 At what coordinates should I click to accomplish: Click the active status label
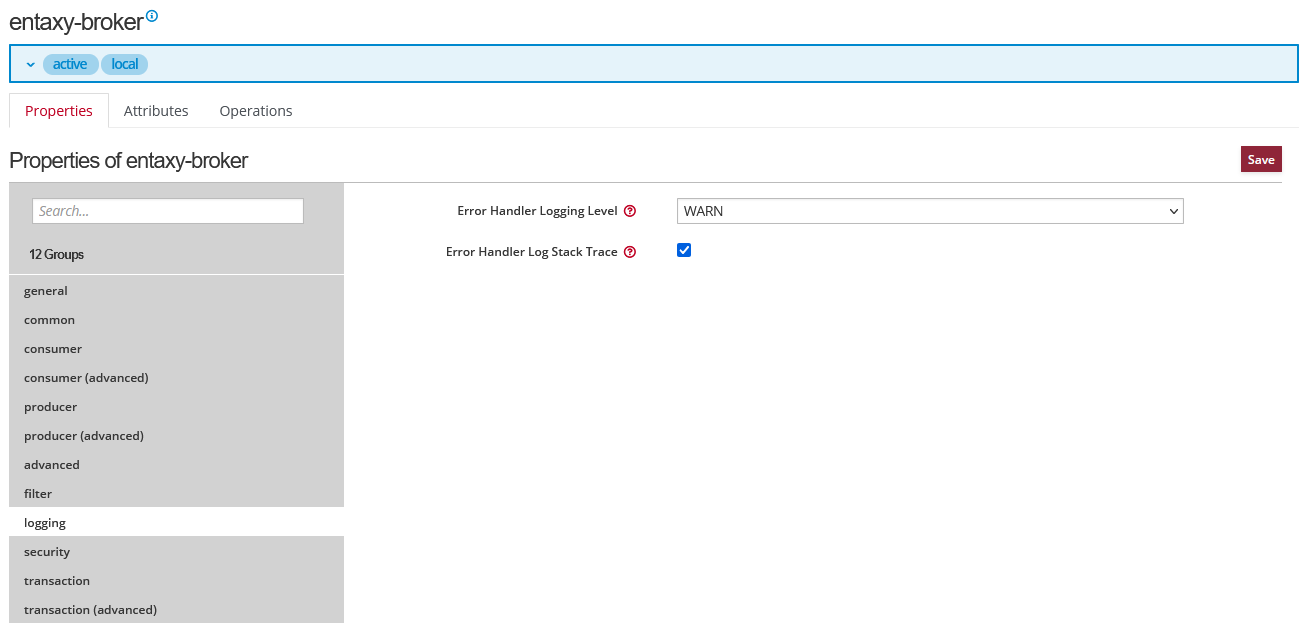coord(70,64)
